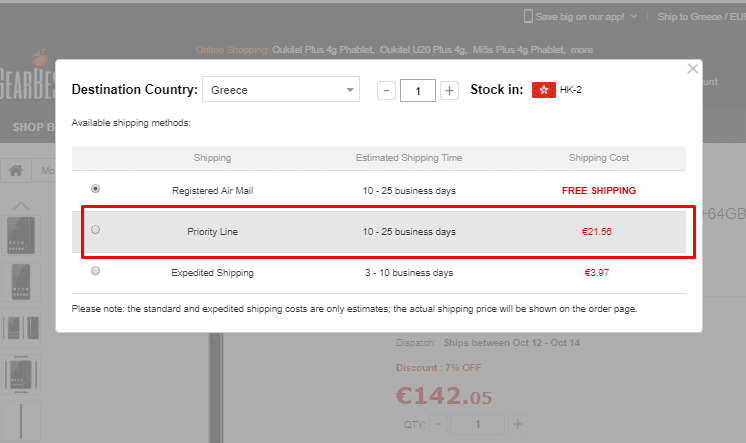This screenshot has height=443, width=746.
Task: Click the minus button next to QTY
Action: pyautogui.click(x=438, y=424)
